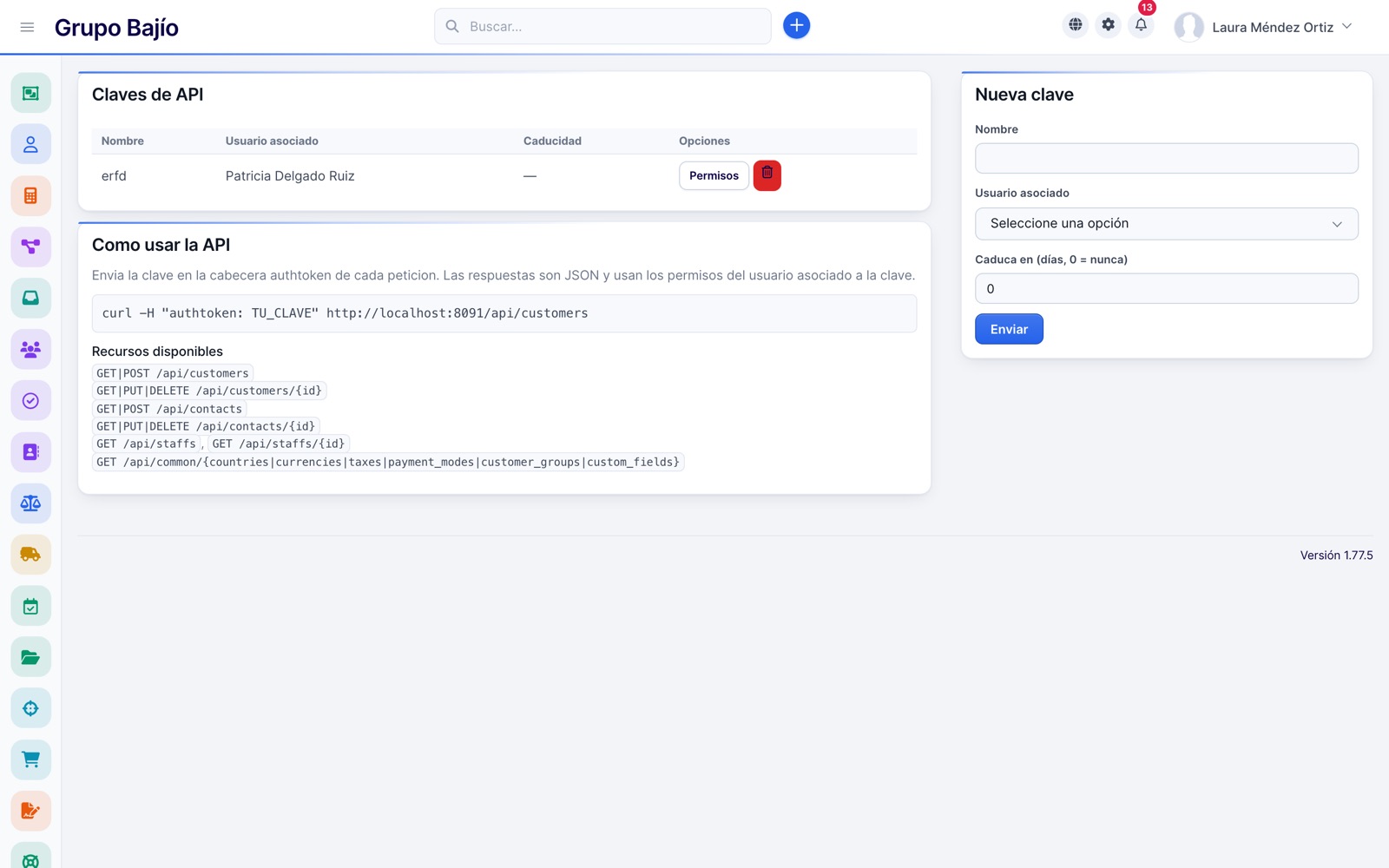This screenshot has width=1389, height=868.
Task: Click the GET|PUT|DELETE /api/contacts/{id} resource
Action: pyautogui.click(x=206, y=426)
